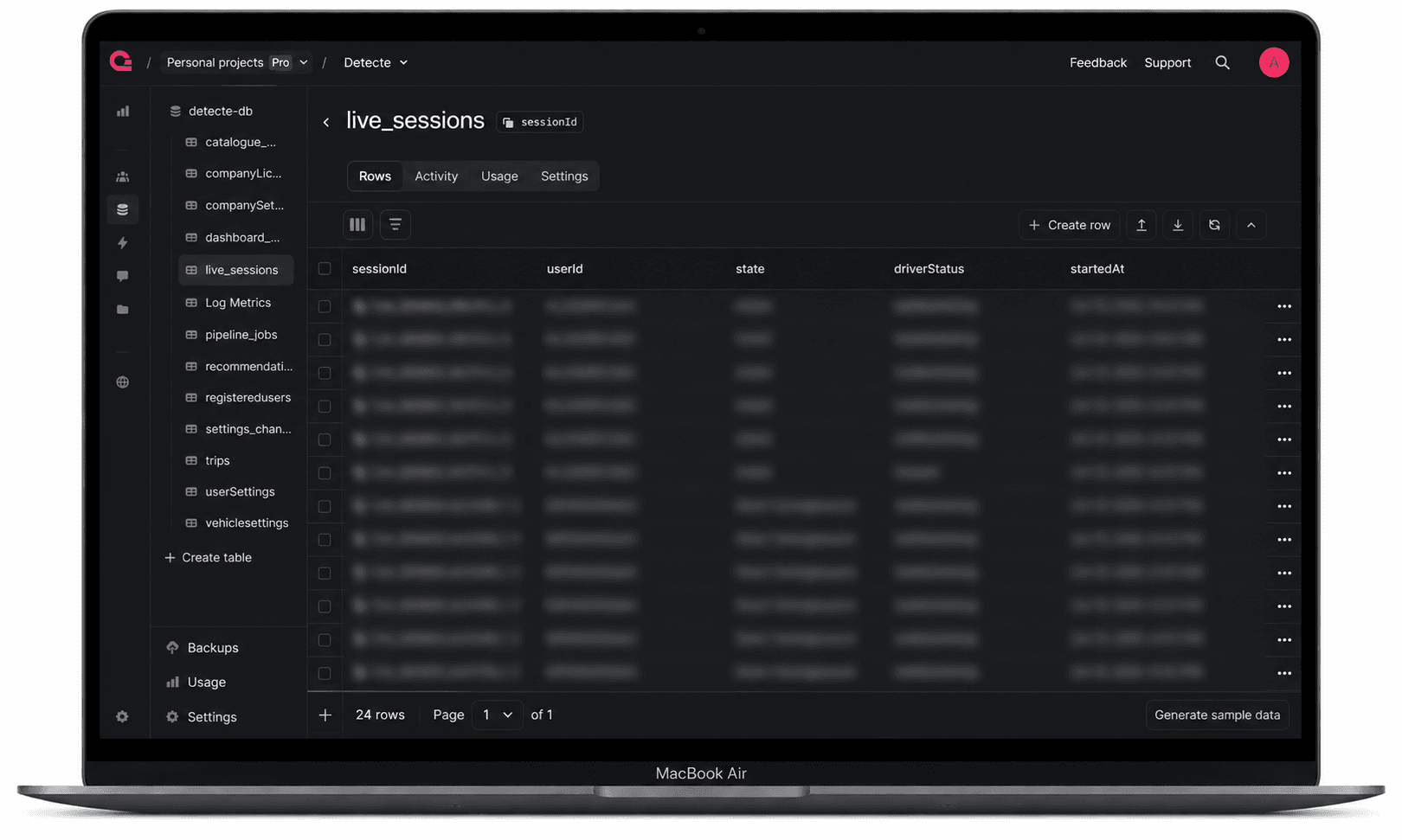Image resolution: width=1402 pixels, height=840 pixels.
Task: Select the first row checkbox
Action: [325, 306]
